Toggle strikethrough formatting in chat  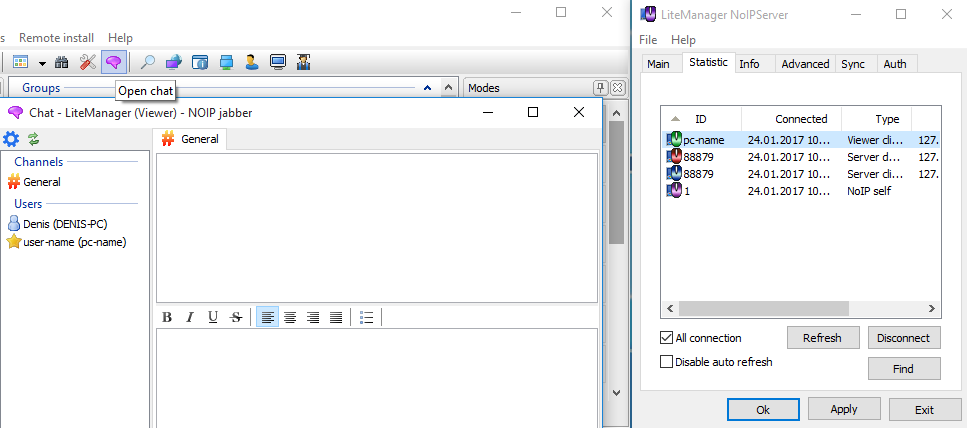[236, 318]
